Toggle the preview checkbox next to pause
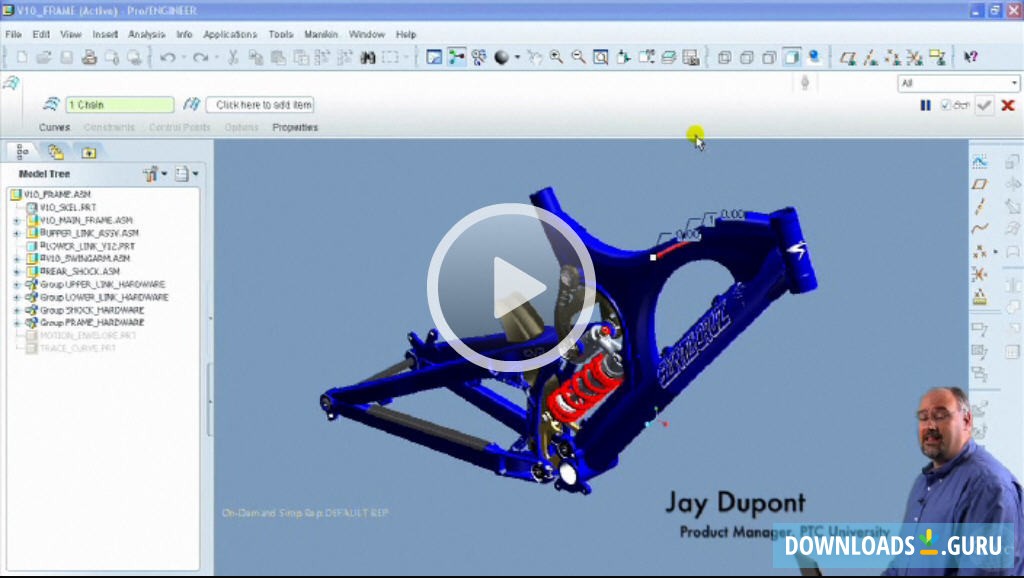Screen dimensions: 1024x578 tap(945, 104)
